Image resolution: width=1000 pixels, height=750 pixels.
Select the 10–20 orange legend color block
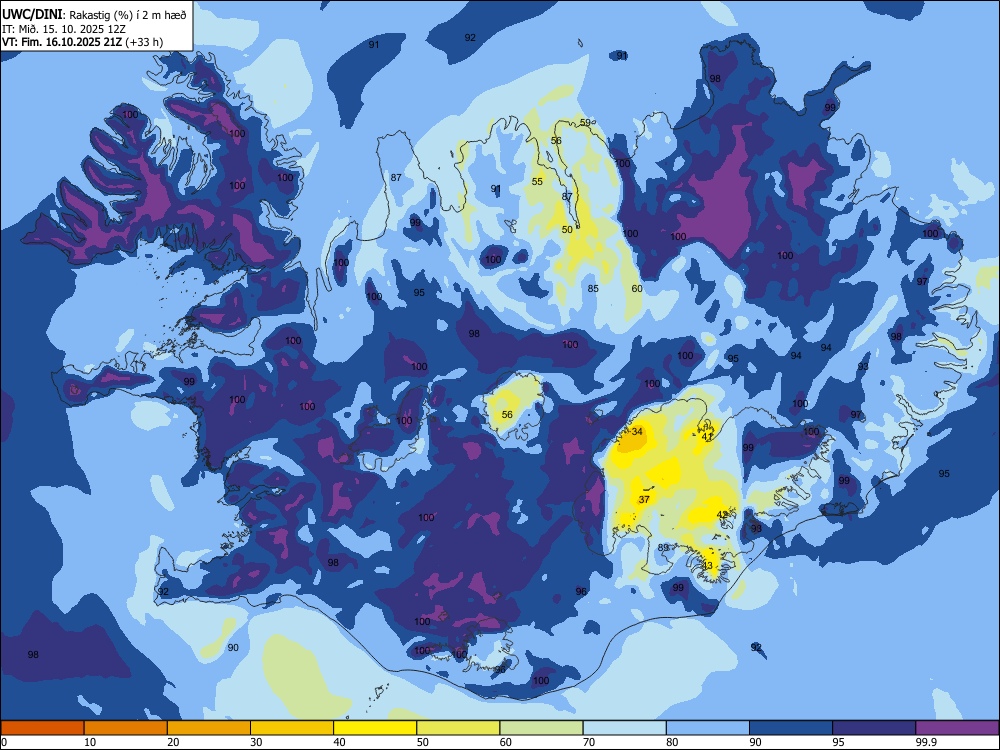(126, 728)
